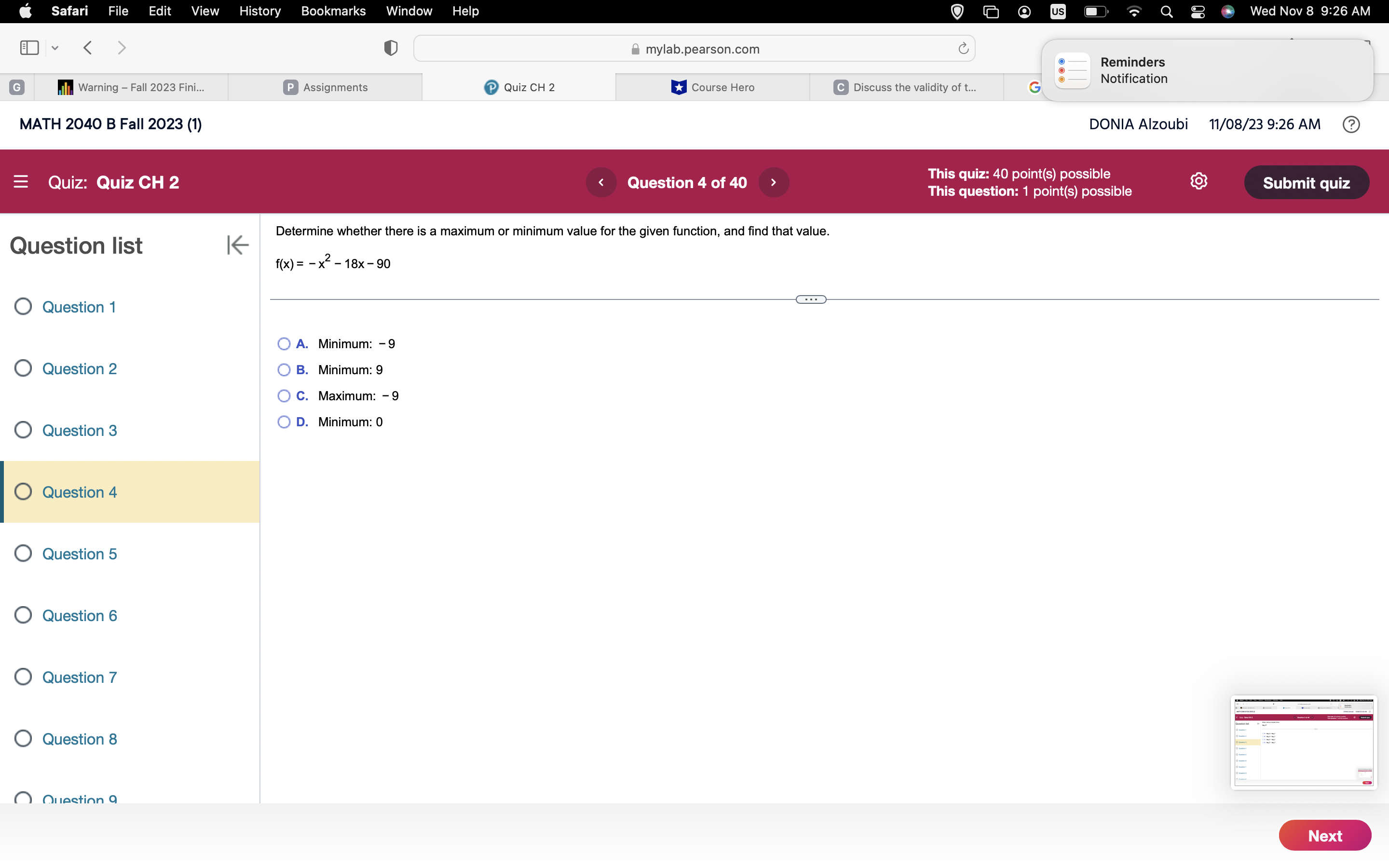
Task: Select answer A Minimum: -9
Action: [x=284, y=343]
